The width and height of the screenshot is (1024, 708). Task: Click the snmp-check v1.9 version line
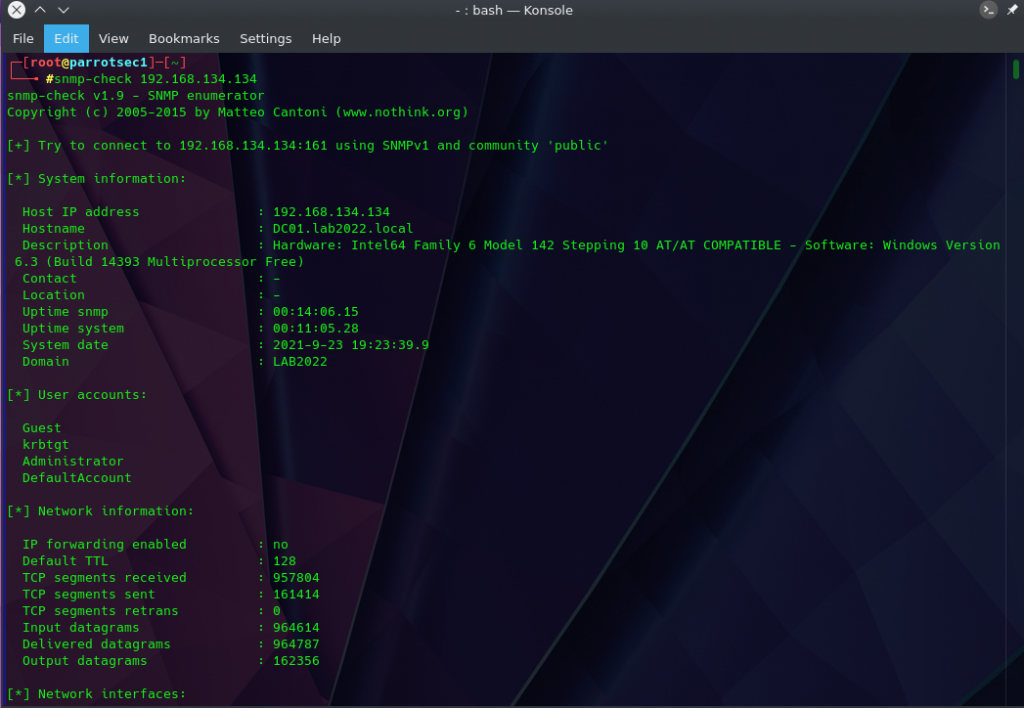tap(135, 96)
